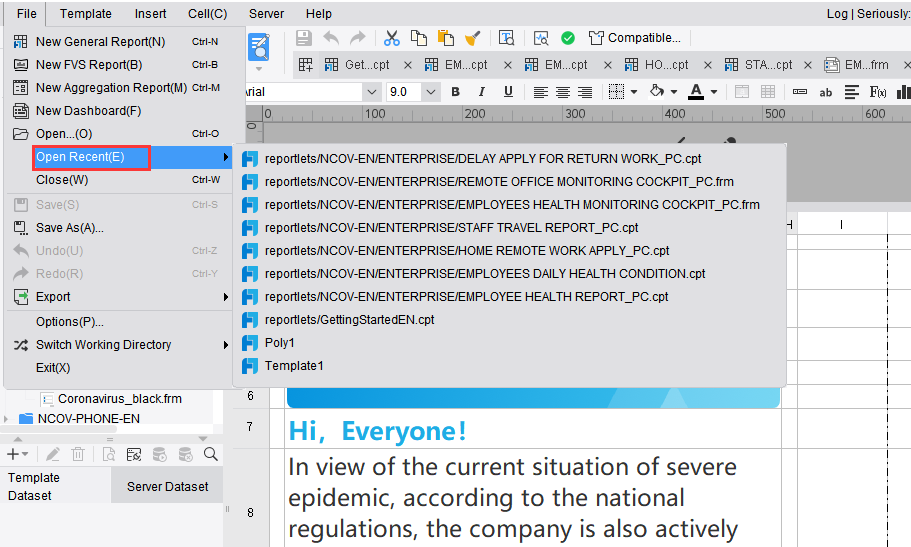
Task: Switch to Server Dataset tab
Action: [x=167, y=487]
